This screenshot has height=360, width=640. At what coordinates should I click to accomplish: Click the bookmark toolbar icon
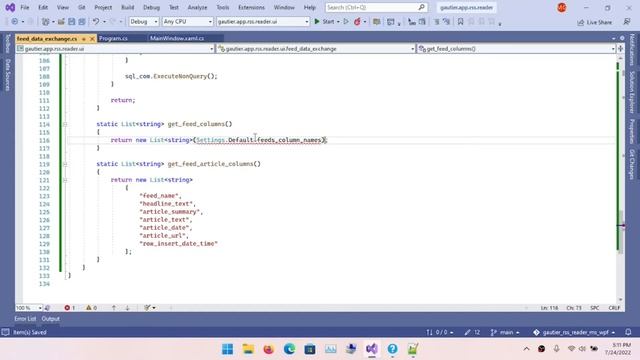[x=460, y=22]
